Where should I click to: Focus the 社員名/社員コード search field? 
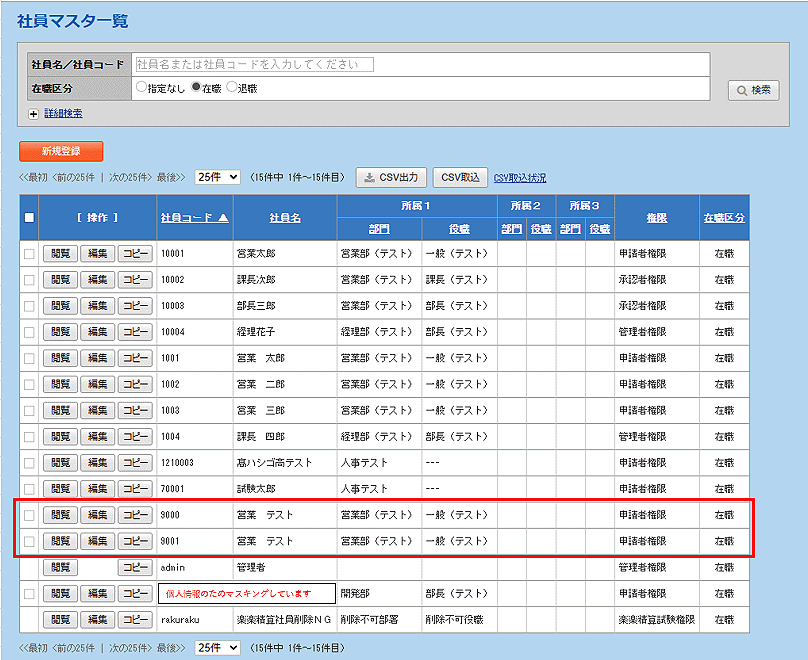coord(254,64)
